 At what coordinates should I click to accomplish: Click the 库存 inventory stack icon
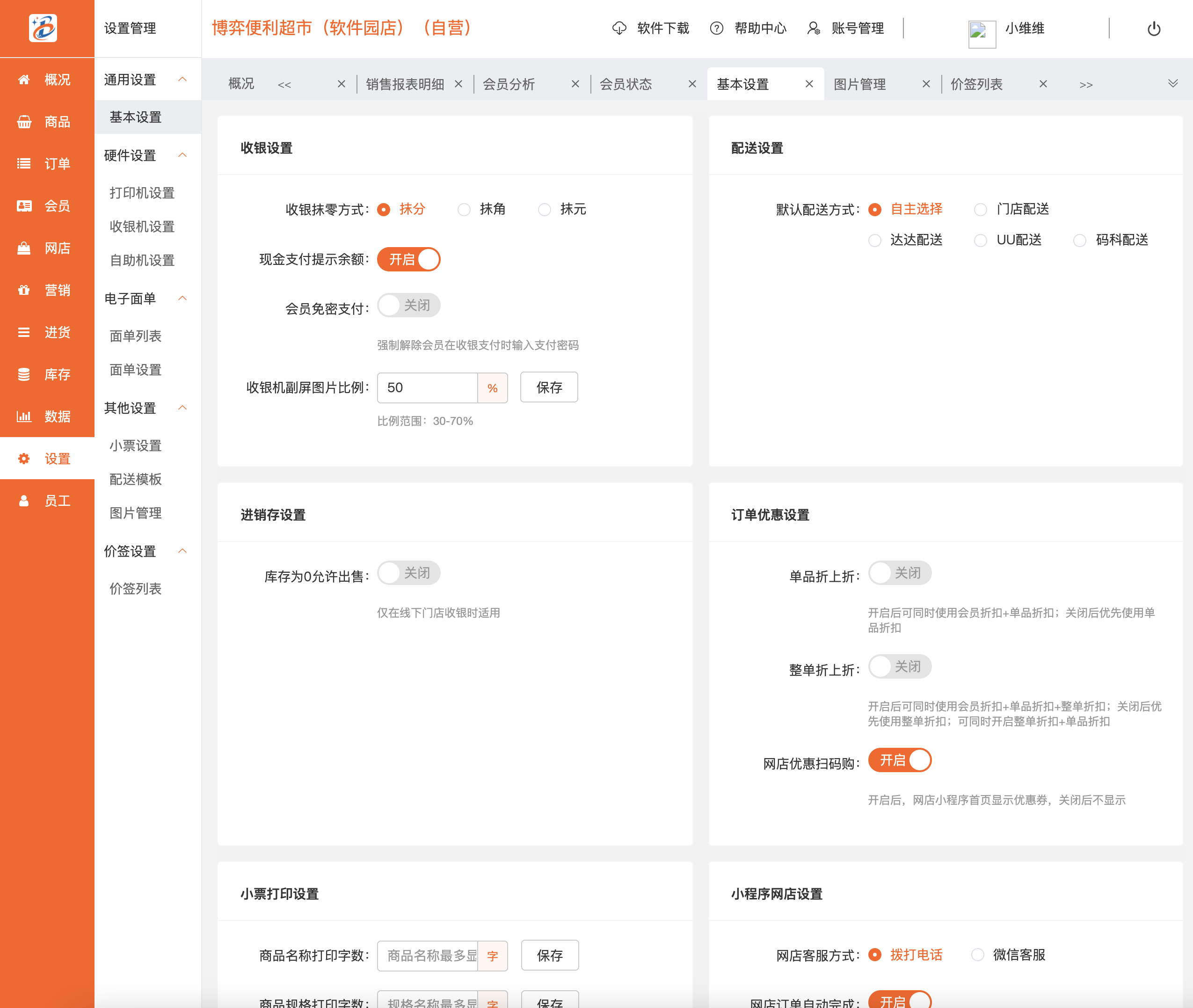point(24,374)
